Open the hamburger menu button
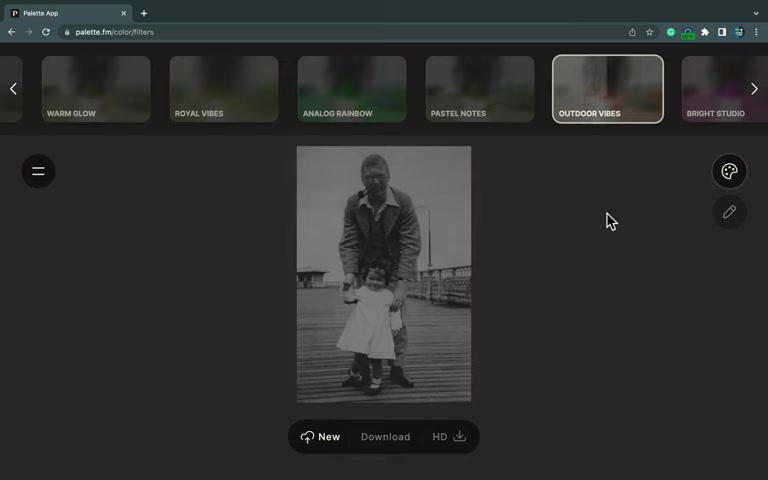The width and height of the screenshot is (768, 480). pyautogui.click(x=38, y=171)
